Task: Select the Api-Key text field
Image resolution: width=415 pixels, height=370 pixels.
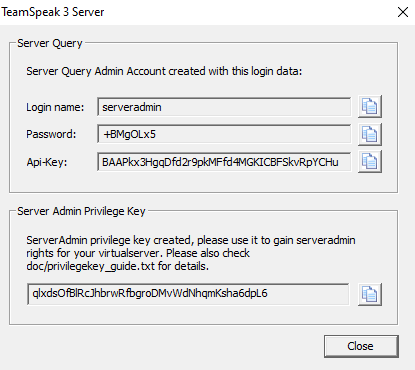Action: click(224, 162)
